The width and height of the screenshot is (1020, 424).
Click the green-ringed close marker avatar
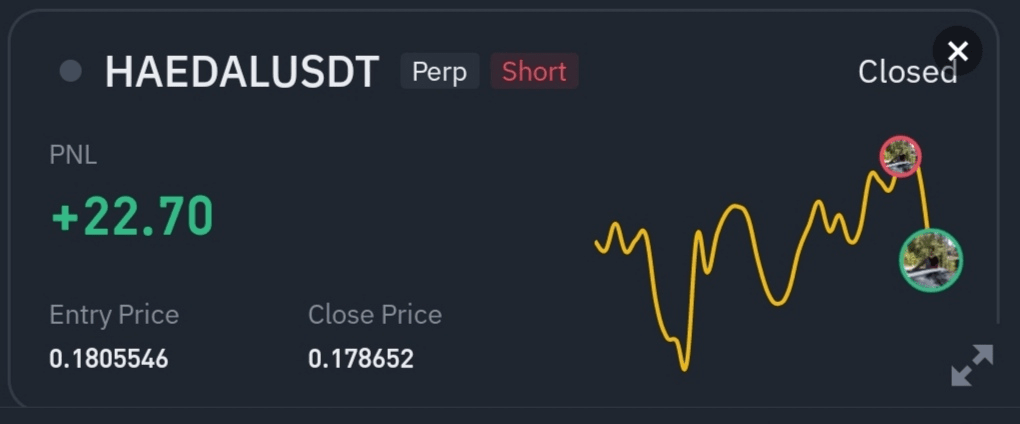click(931, 260)
